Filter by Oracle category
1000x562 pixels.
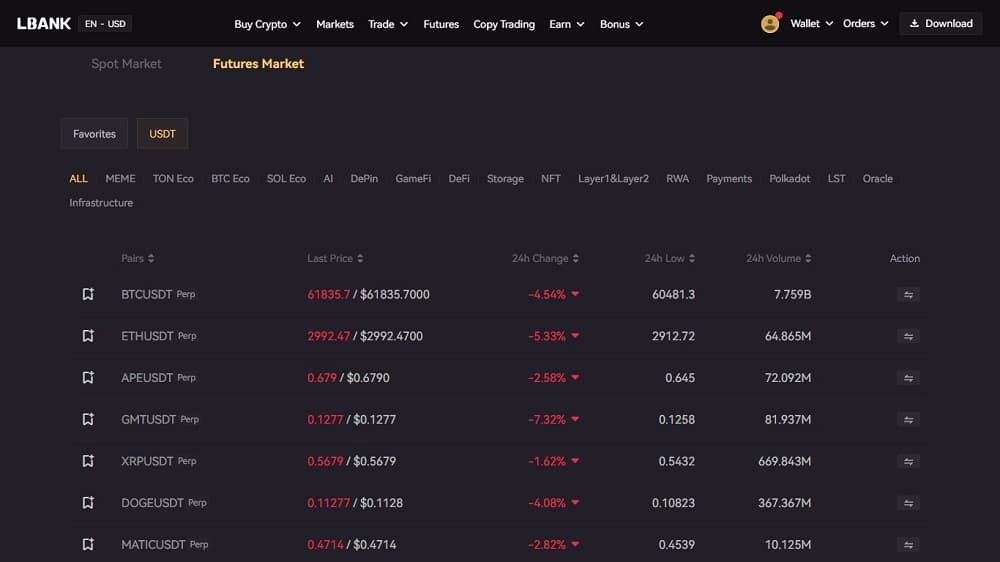tap(878, 179)
